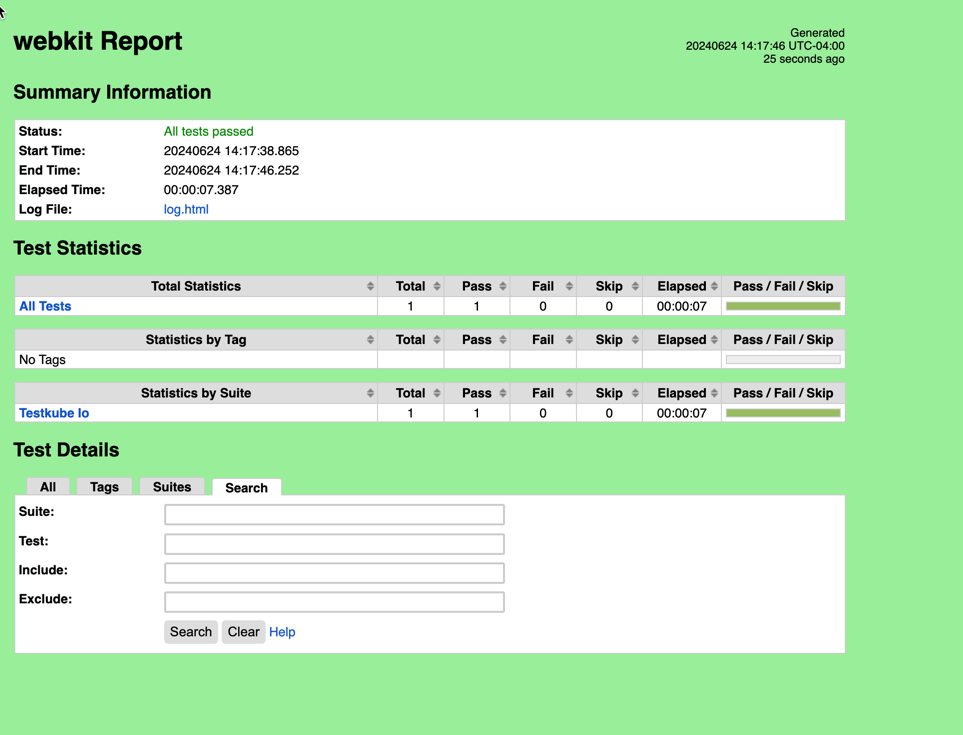Switch to the All tab
963x735 pixels.
[47, 487]
